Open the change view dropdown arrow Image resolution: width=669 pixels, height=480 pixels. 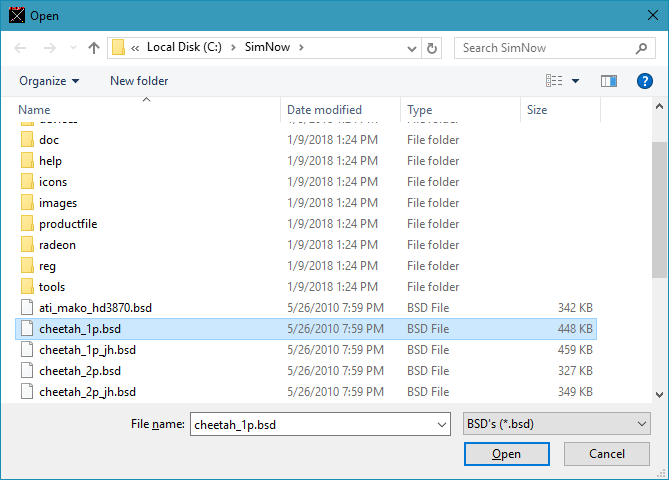point(576,81)
